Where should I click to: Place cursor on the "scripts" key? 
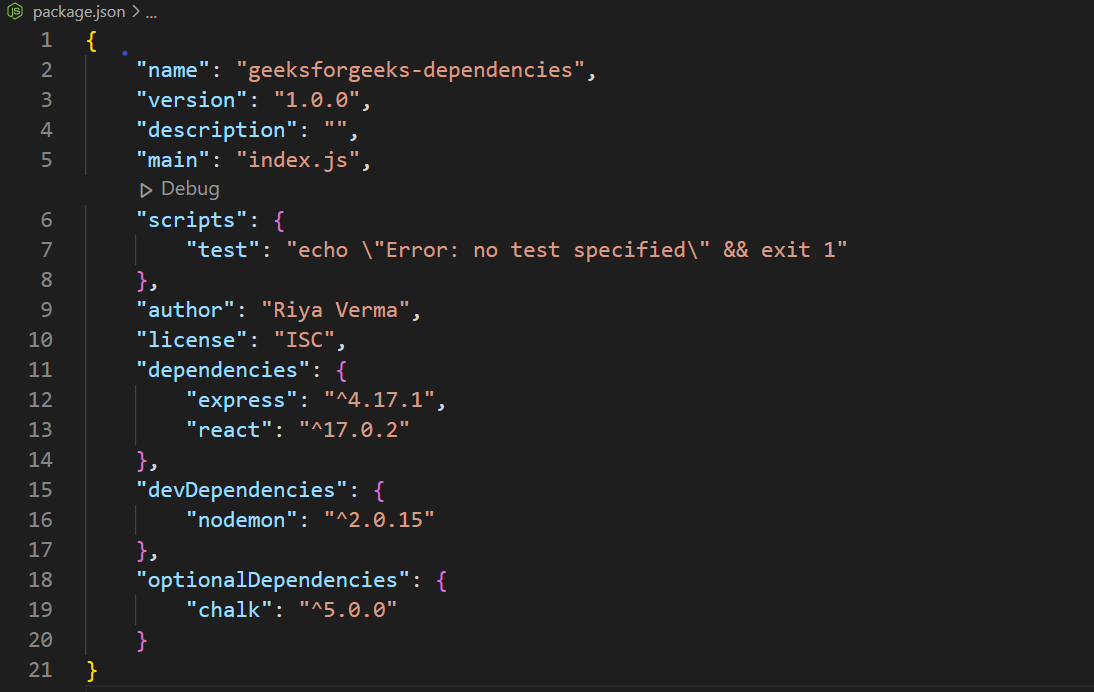coord(192,219)
